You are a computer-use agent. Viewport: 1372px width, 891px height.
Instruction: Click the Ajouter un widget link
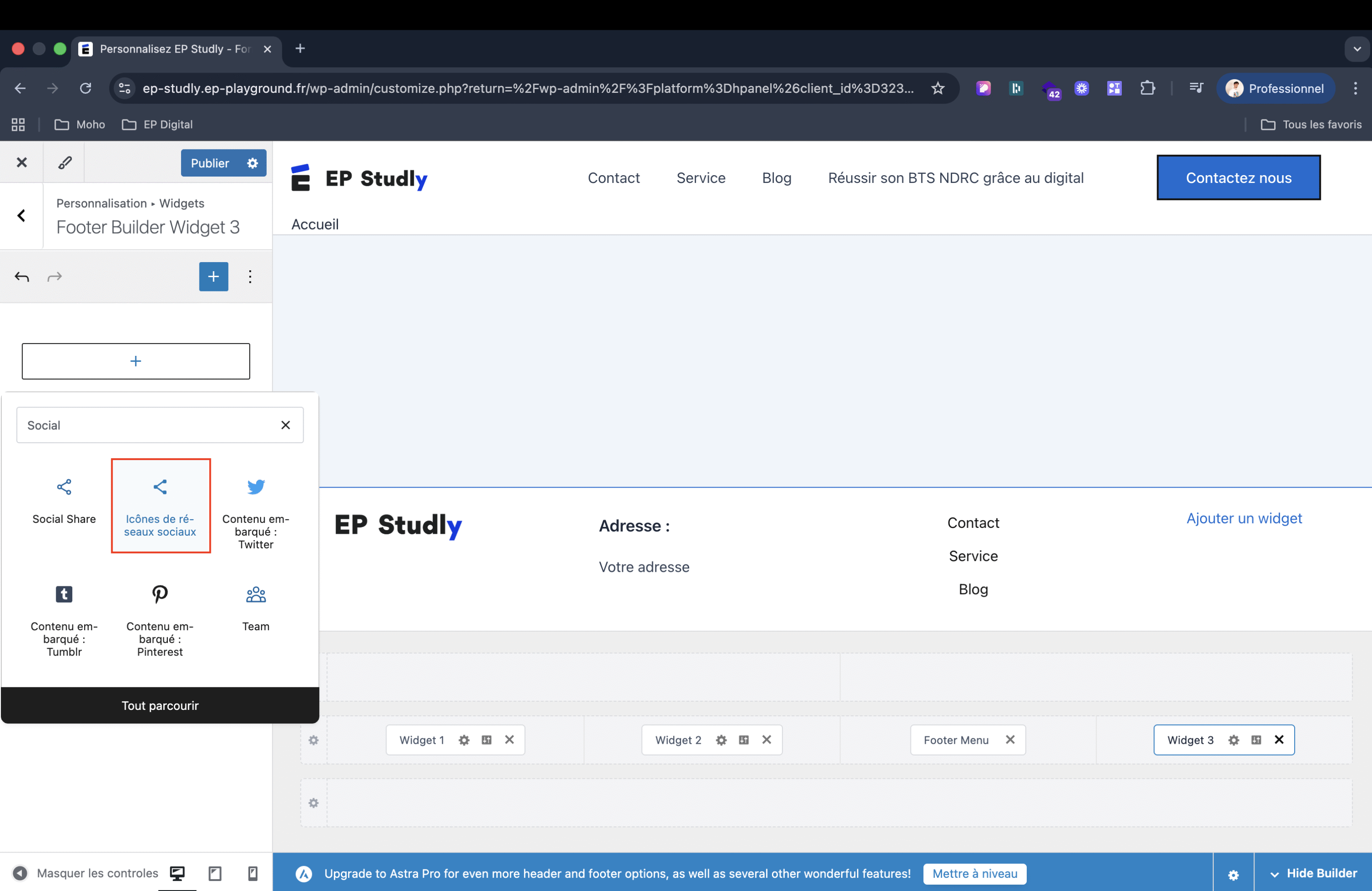[1243, 518]
